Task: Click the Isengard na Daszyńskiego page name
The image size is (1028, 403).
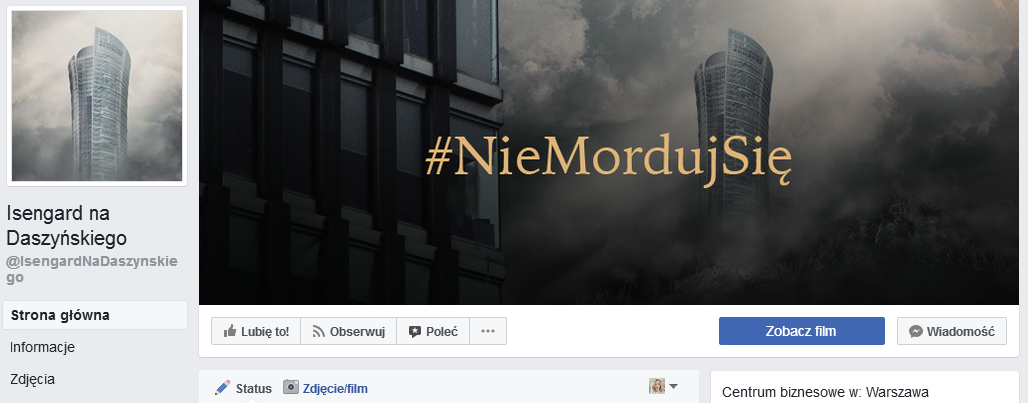Action: pyautogui.click(x=67, y=225)
